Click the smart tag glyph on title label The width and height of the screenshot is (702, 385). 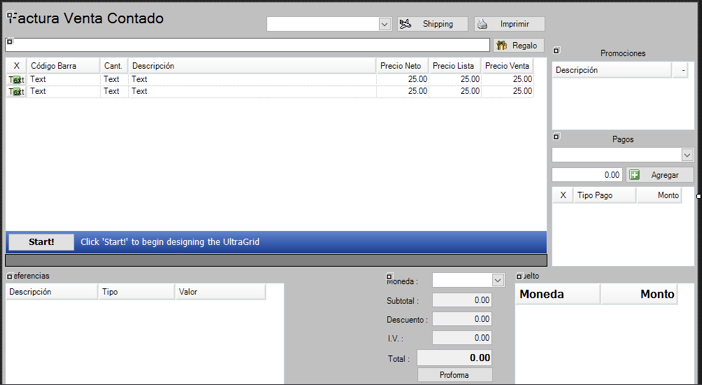10,16
